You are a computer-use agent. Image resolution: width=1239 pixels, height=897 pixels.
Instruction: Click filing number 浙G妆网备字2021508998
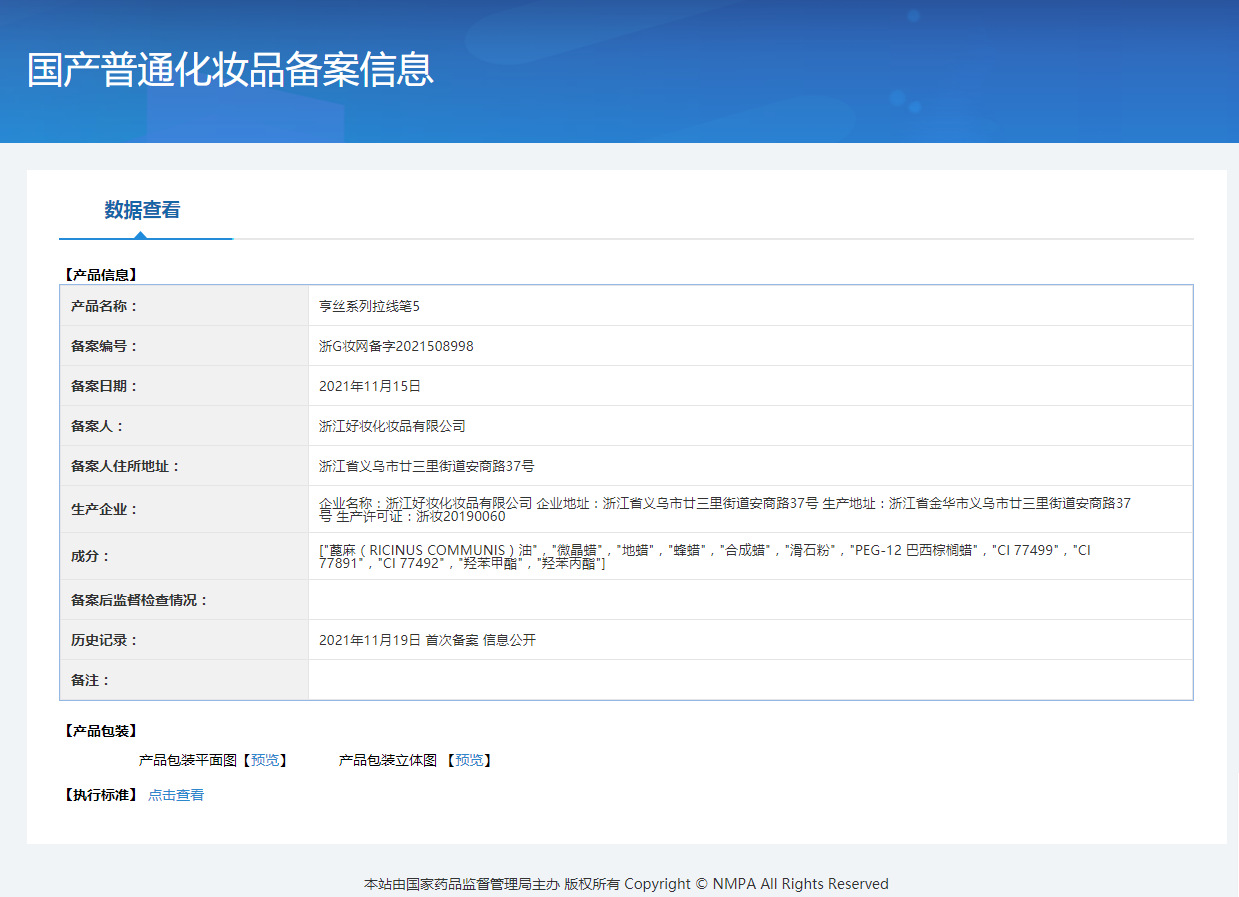(x=396, y=346)
